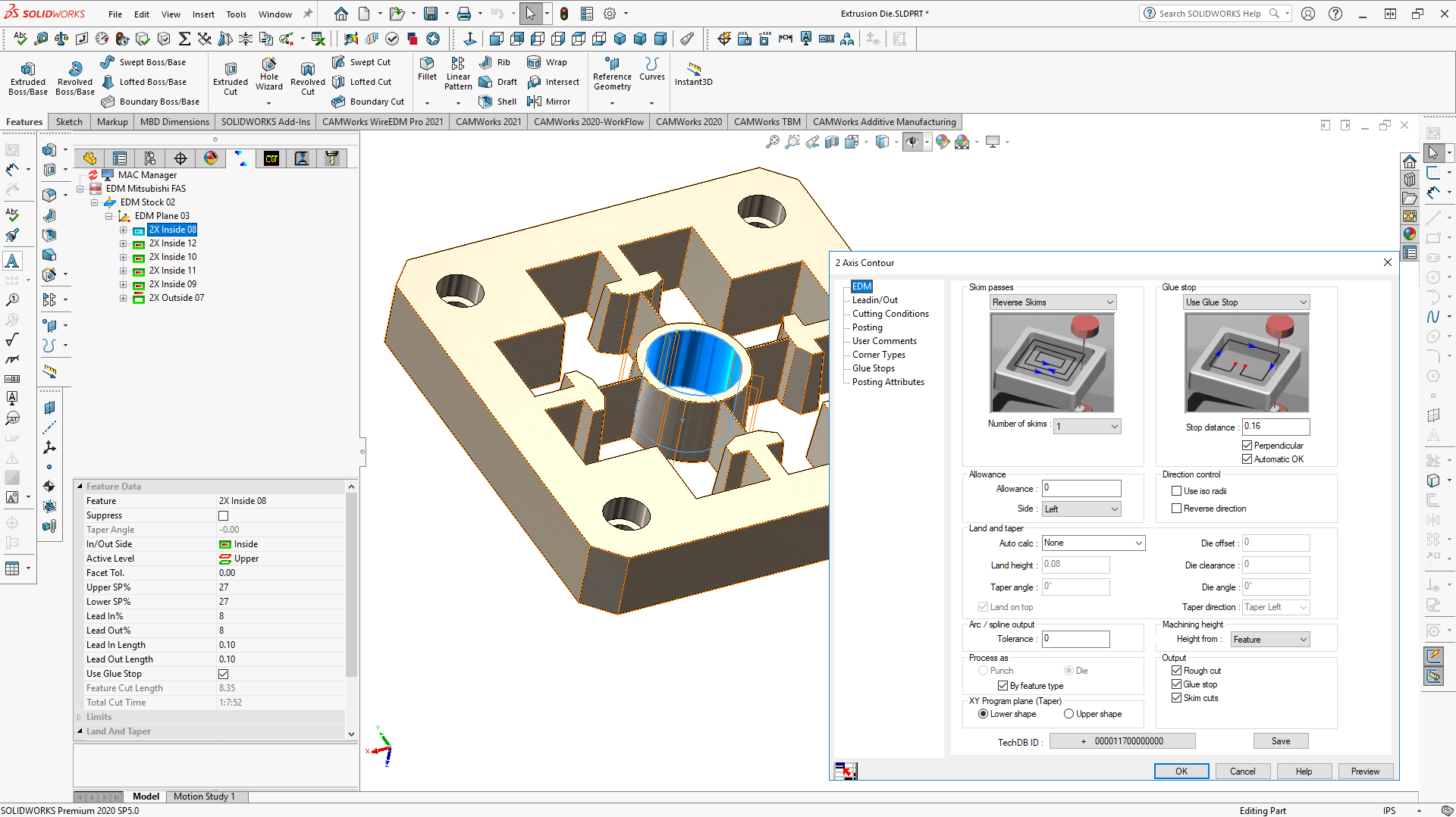Collapse the EDM Plane 03 tree node
The height and width of the screenshot is (817, 1456).
coord(108,216)
